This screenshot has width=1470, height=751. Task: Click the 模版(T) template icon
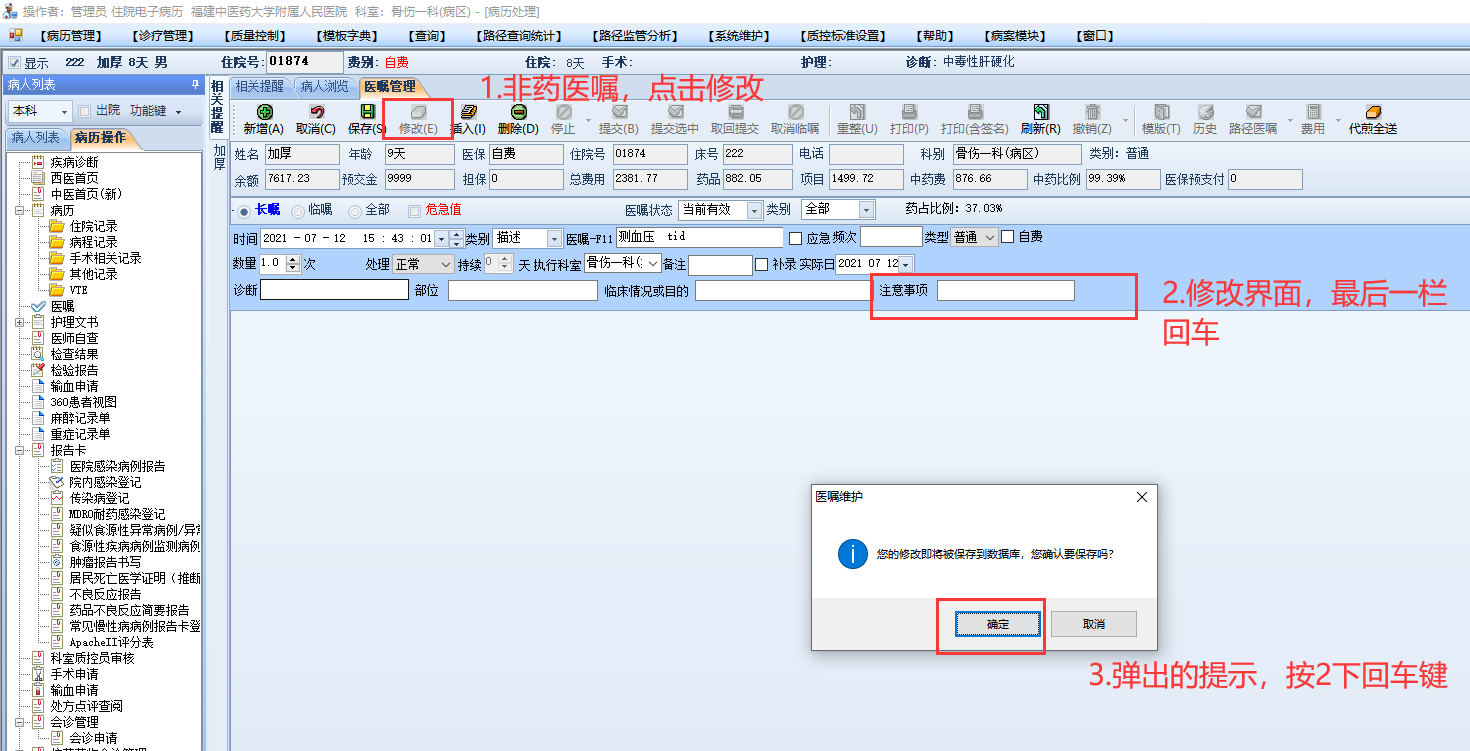pyautogui.click(x=1161, y=112)
